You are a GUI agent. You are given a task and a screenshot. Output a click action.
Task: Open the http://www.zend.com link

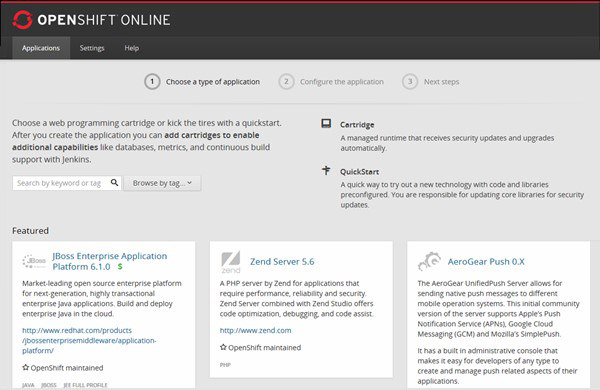coord(255,330)
